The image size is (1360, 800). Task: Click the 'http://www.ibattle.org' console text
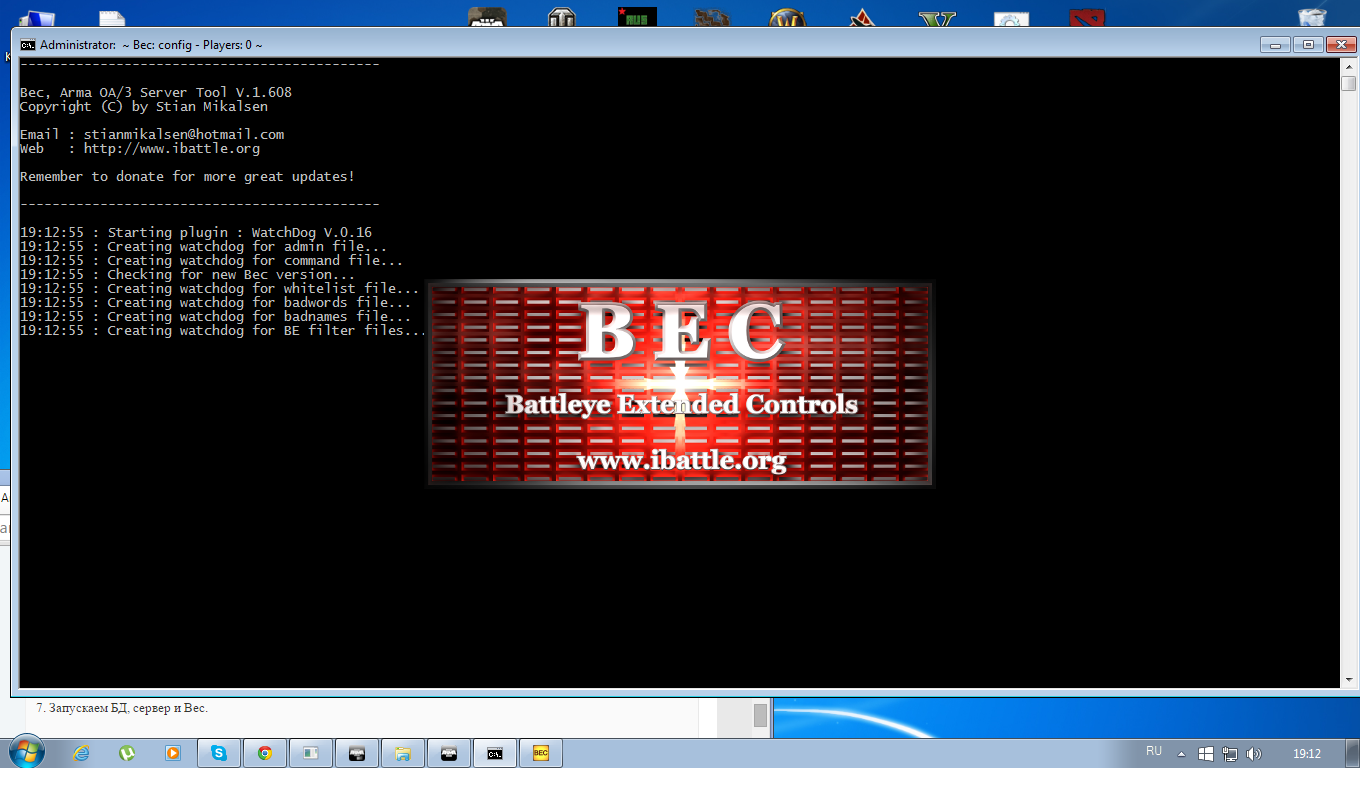pyautogui.click(x=172, y=148)
